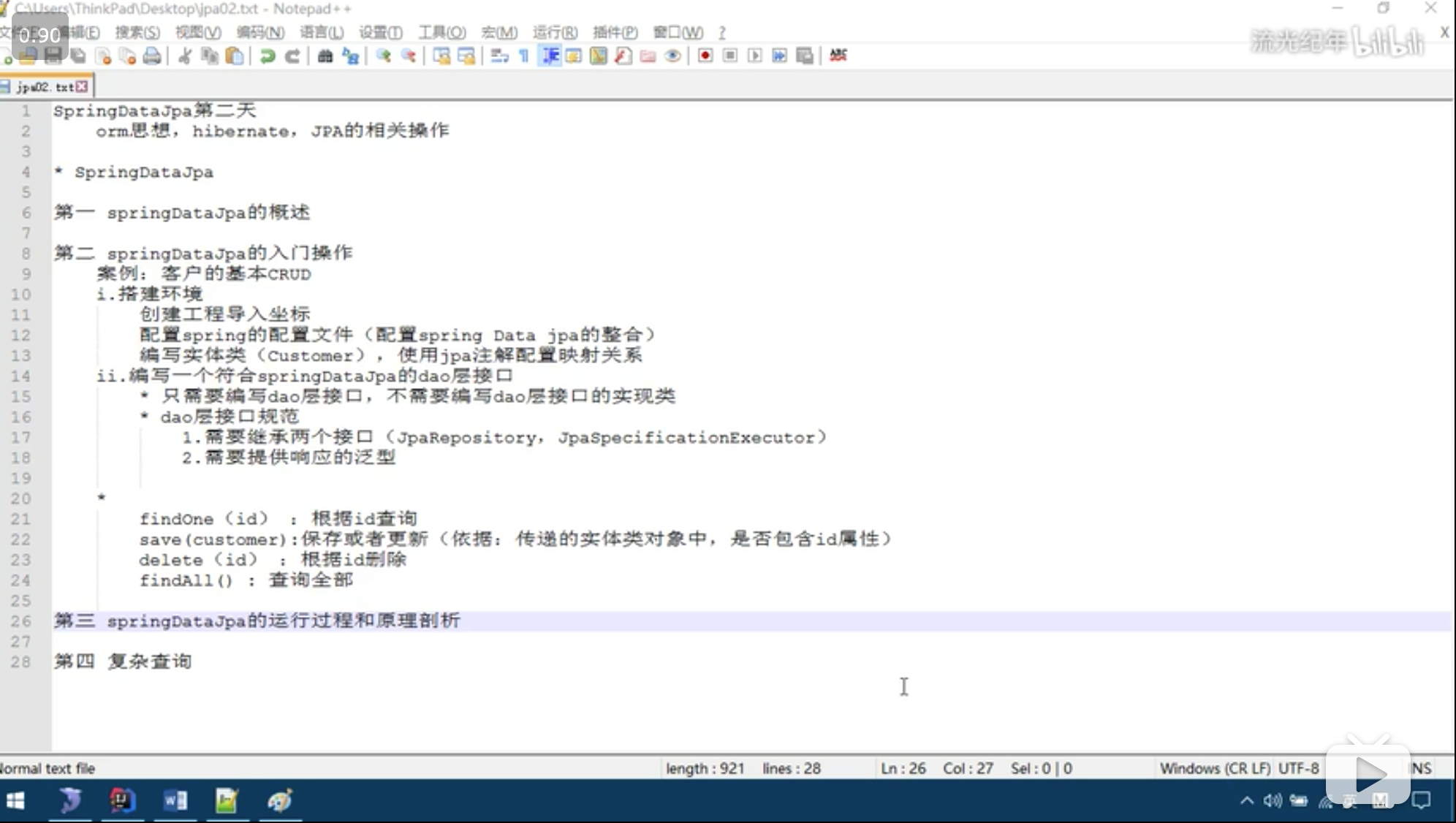This screenshot has width=1456, height=823.
Task: Click the Cut scissors icon
Action: point(185,56)
